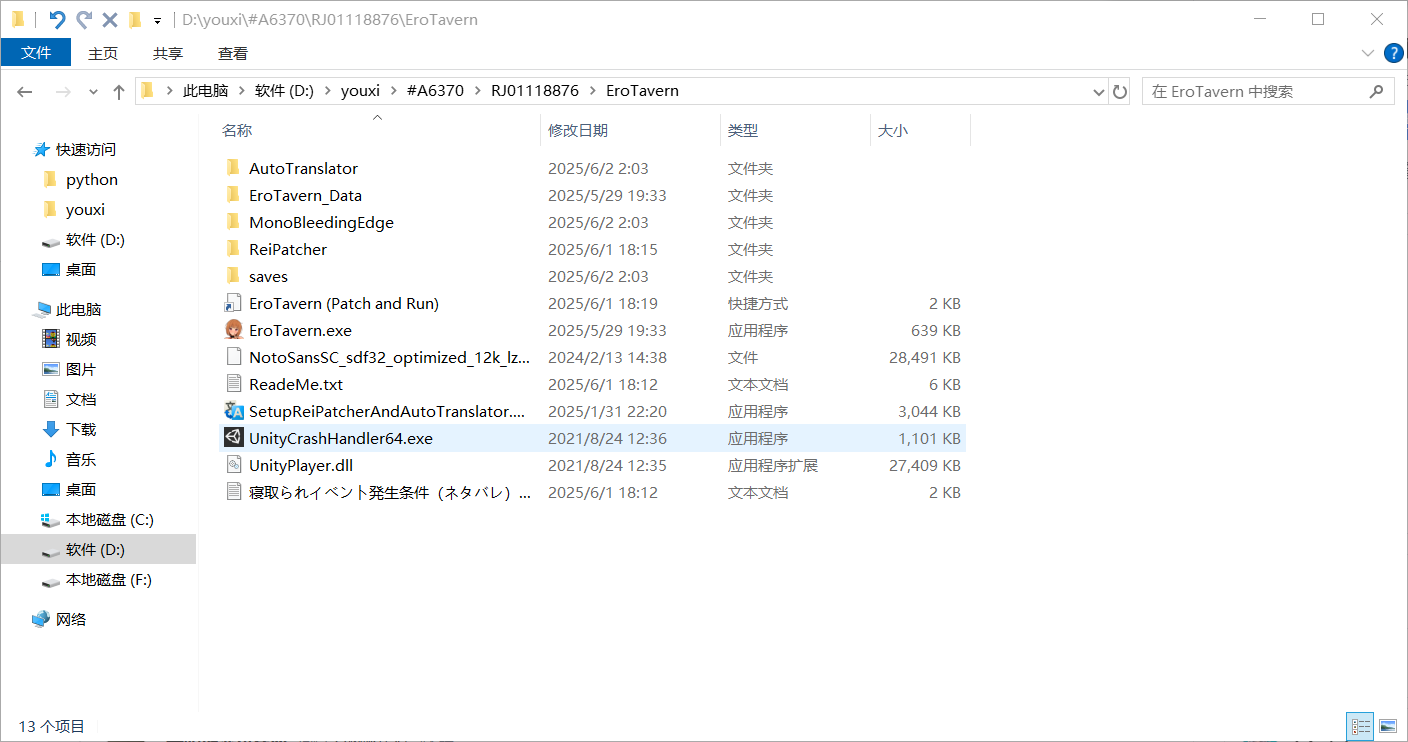Select 此电脑 in the navigation pane
This screenshot has height=742, width=1408.
click(79, 310)
